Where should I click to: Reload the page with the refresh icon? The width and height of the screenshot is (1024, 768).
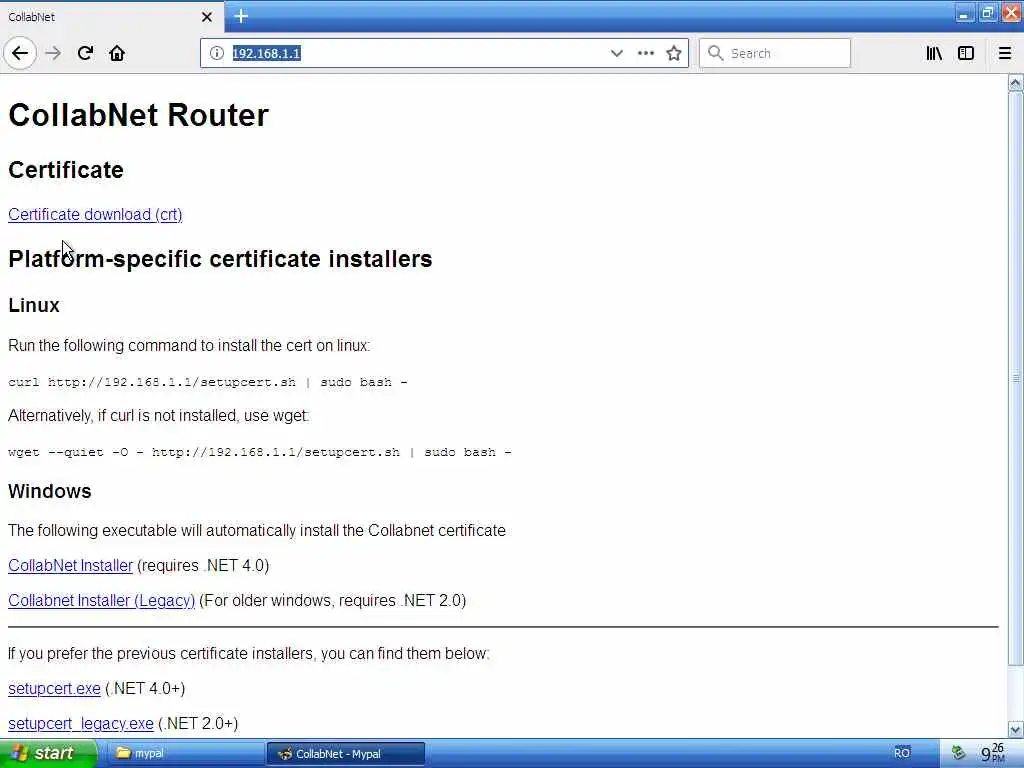coord(85,53)
